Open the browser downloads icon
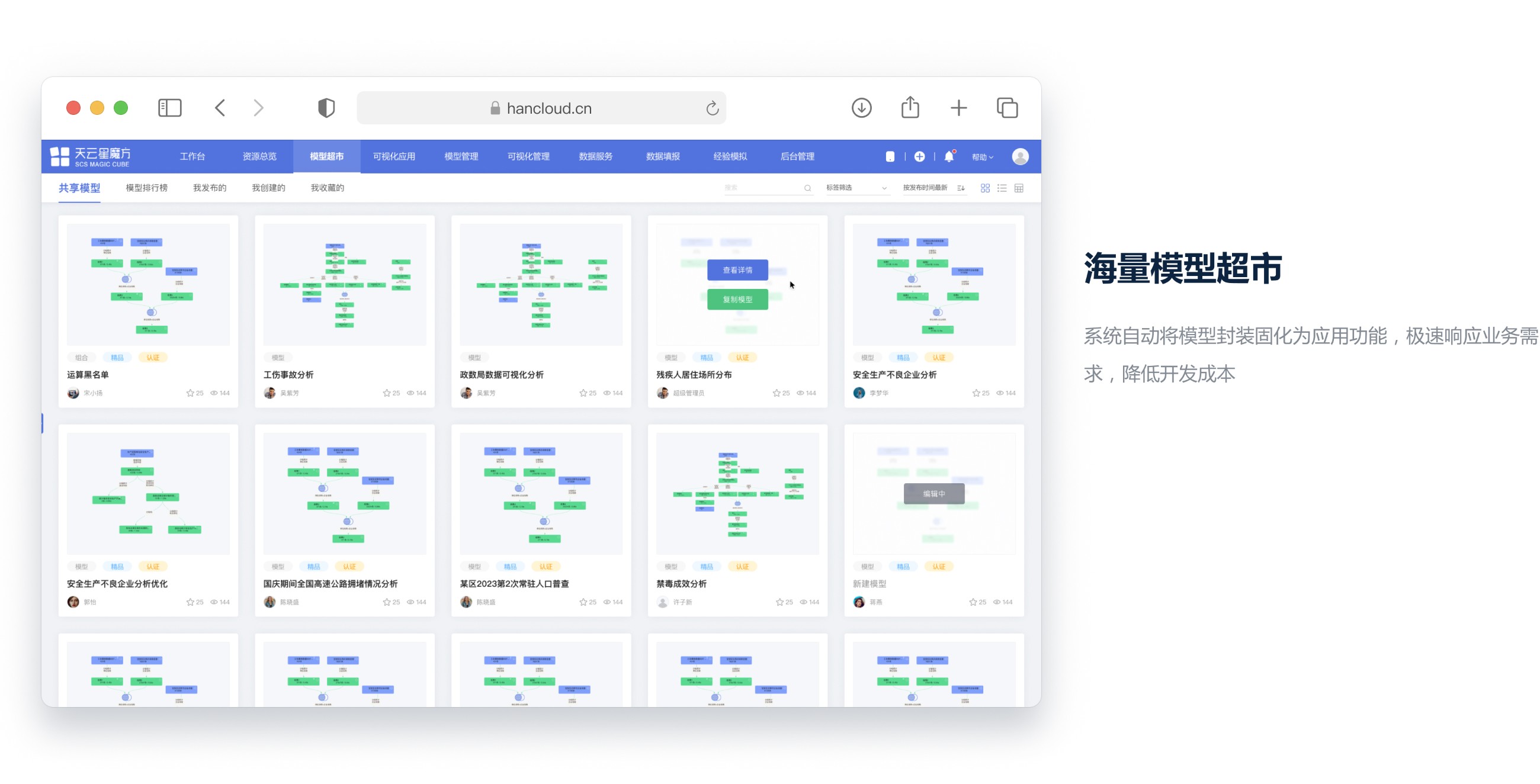This screenshot has height=784, width=1540. pos(861,108)
